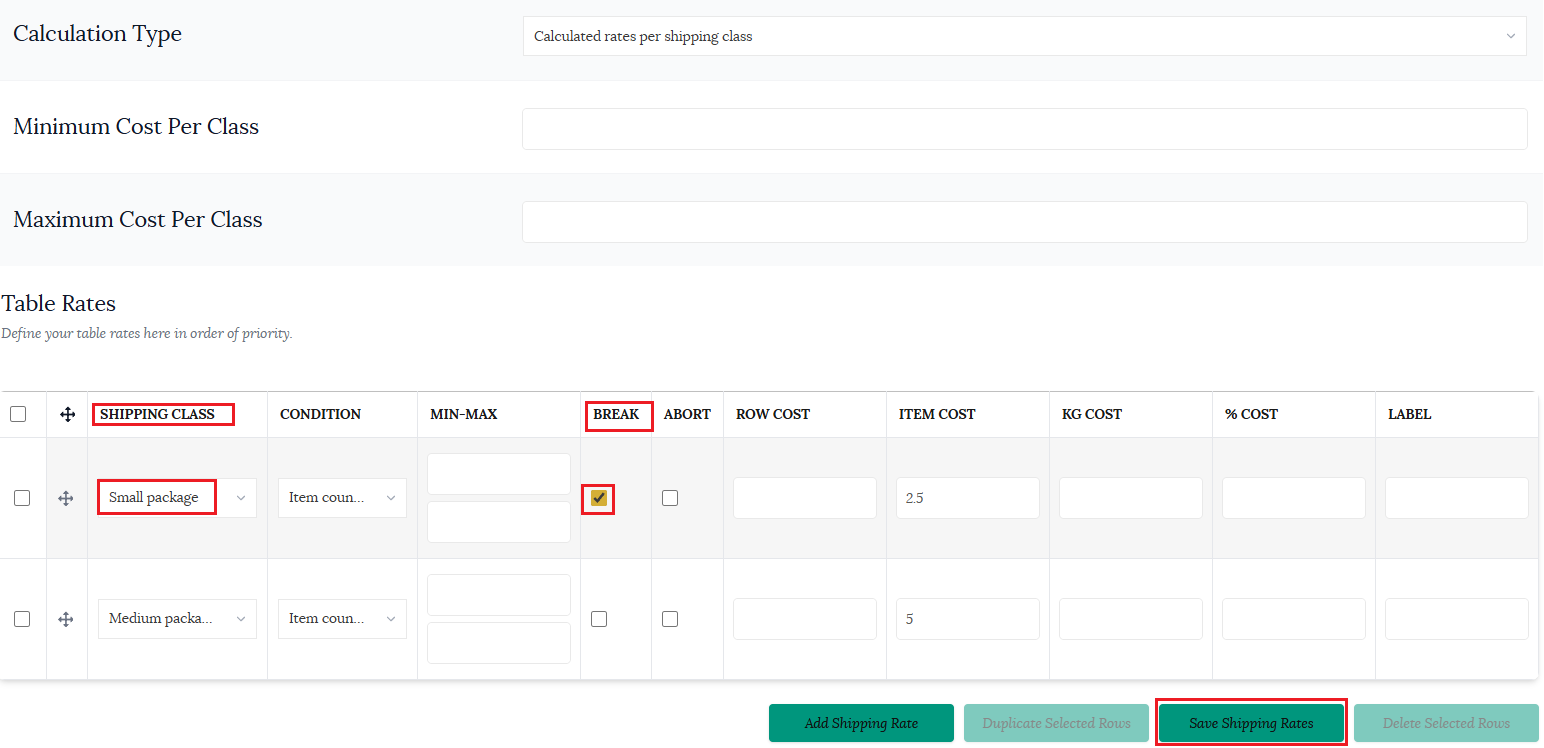1544x748 pixels.
Task: Click the Min field in Small package row
Action: click(x=499, y=474)
